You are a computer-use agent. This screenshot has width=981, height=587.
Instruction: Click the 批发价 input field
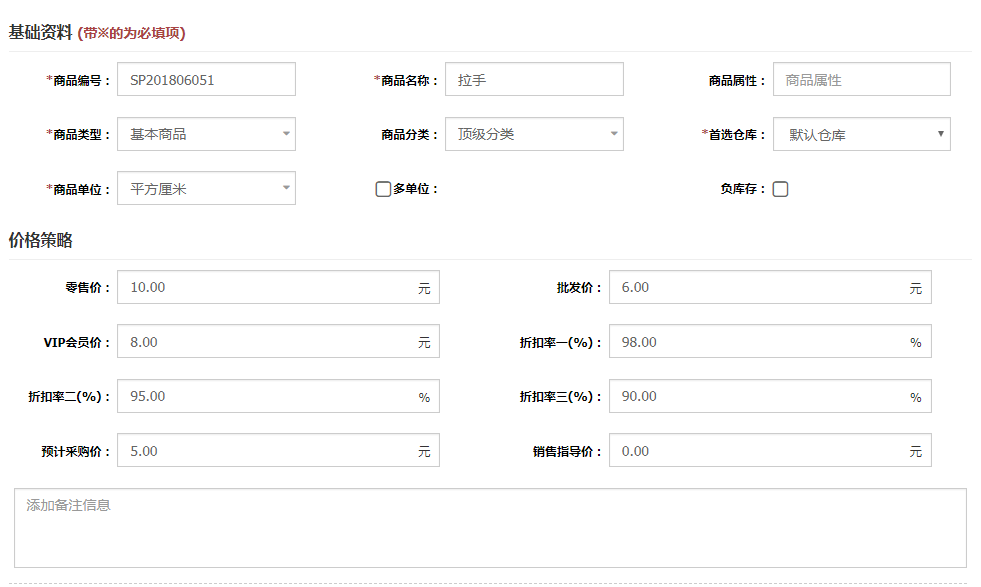pyautogui.click(x=757, y=287)
